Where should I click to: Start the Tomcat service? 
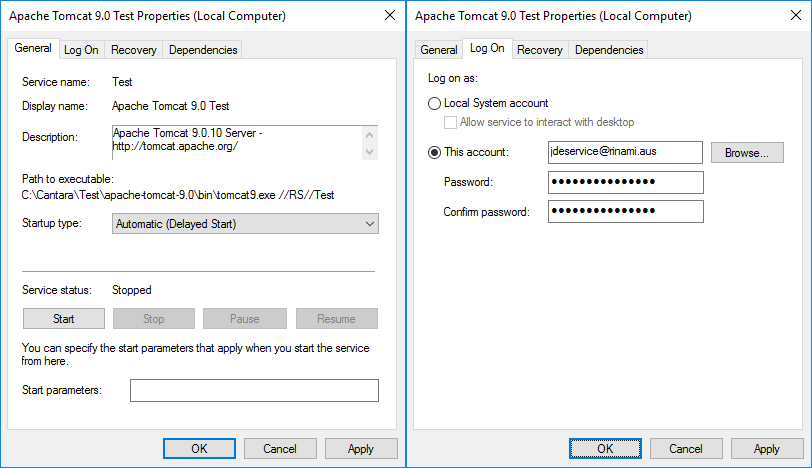63,319
